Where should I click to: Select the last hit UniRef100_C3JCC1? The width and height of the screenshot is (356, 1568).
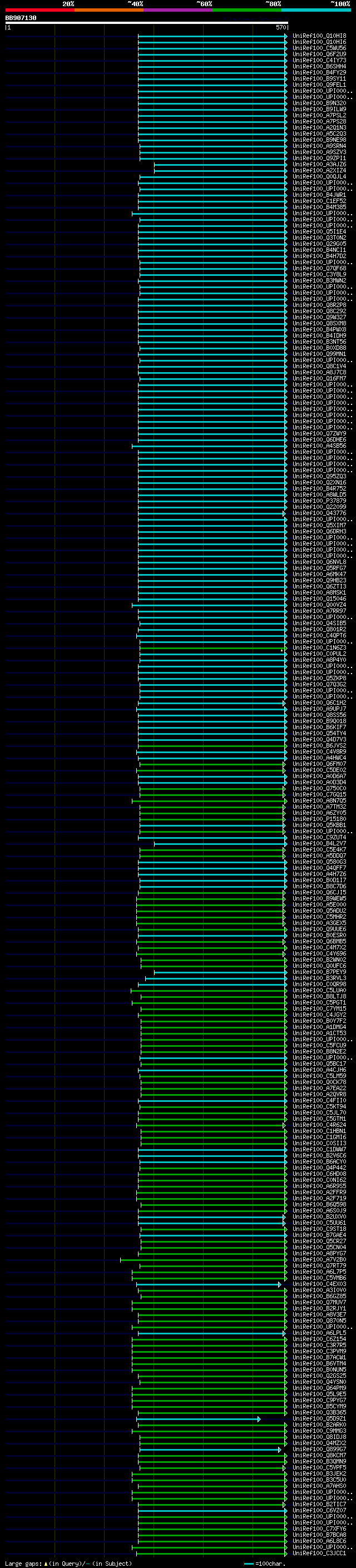pos(319,1554)
